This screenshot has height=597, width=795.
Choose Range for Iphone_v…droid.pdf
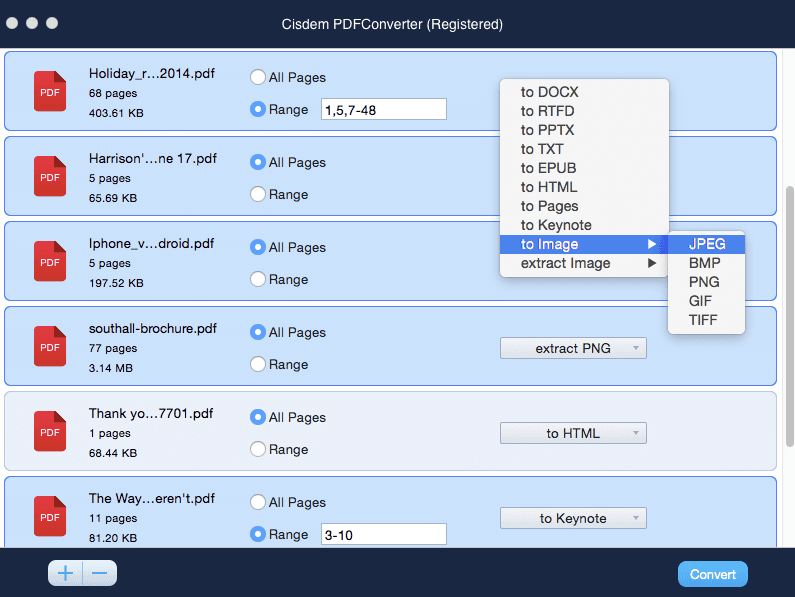[x=258, y=279]
